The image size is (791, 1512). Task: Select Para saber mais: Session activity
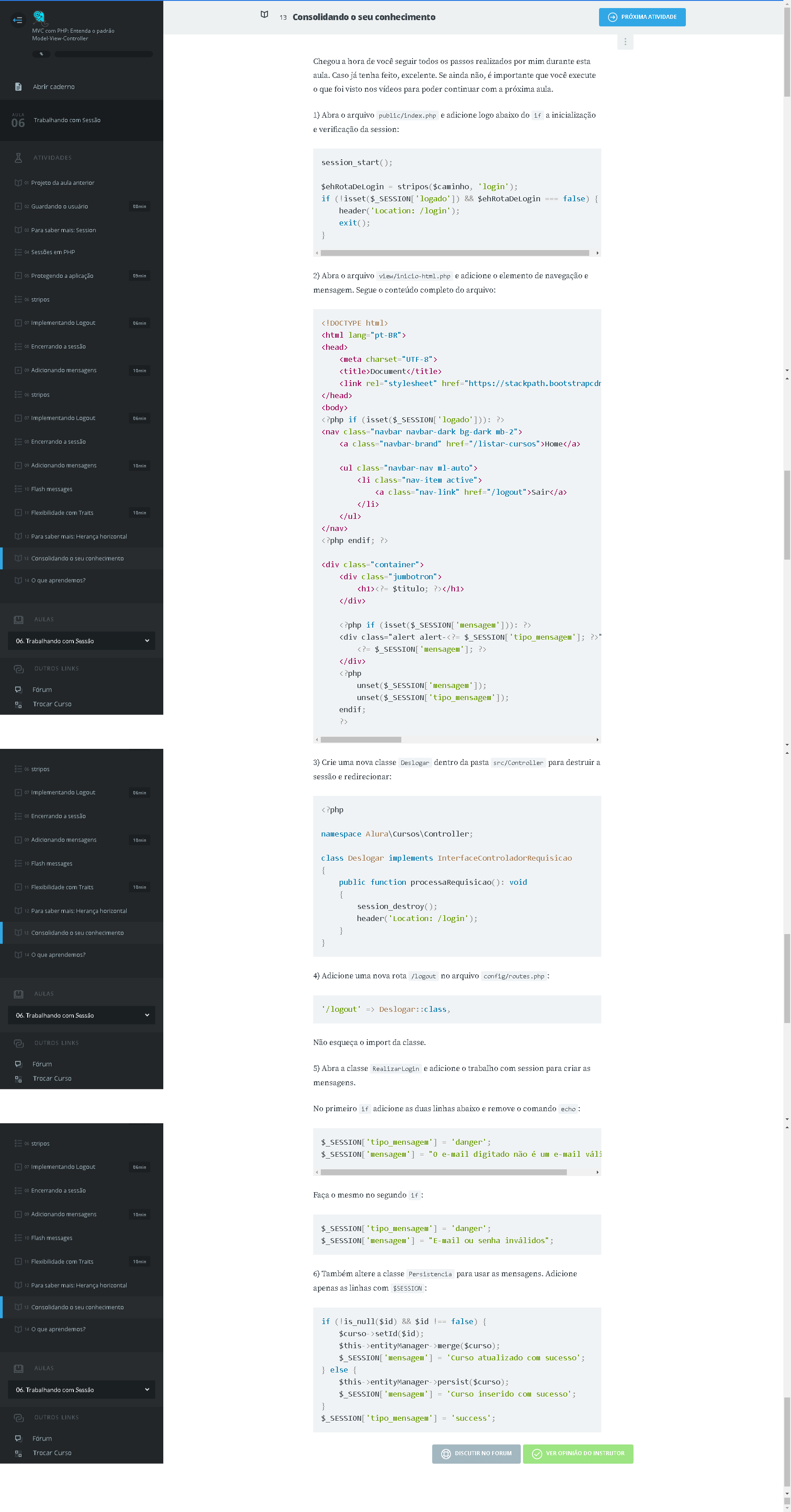click(64, 230)
